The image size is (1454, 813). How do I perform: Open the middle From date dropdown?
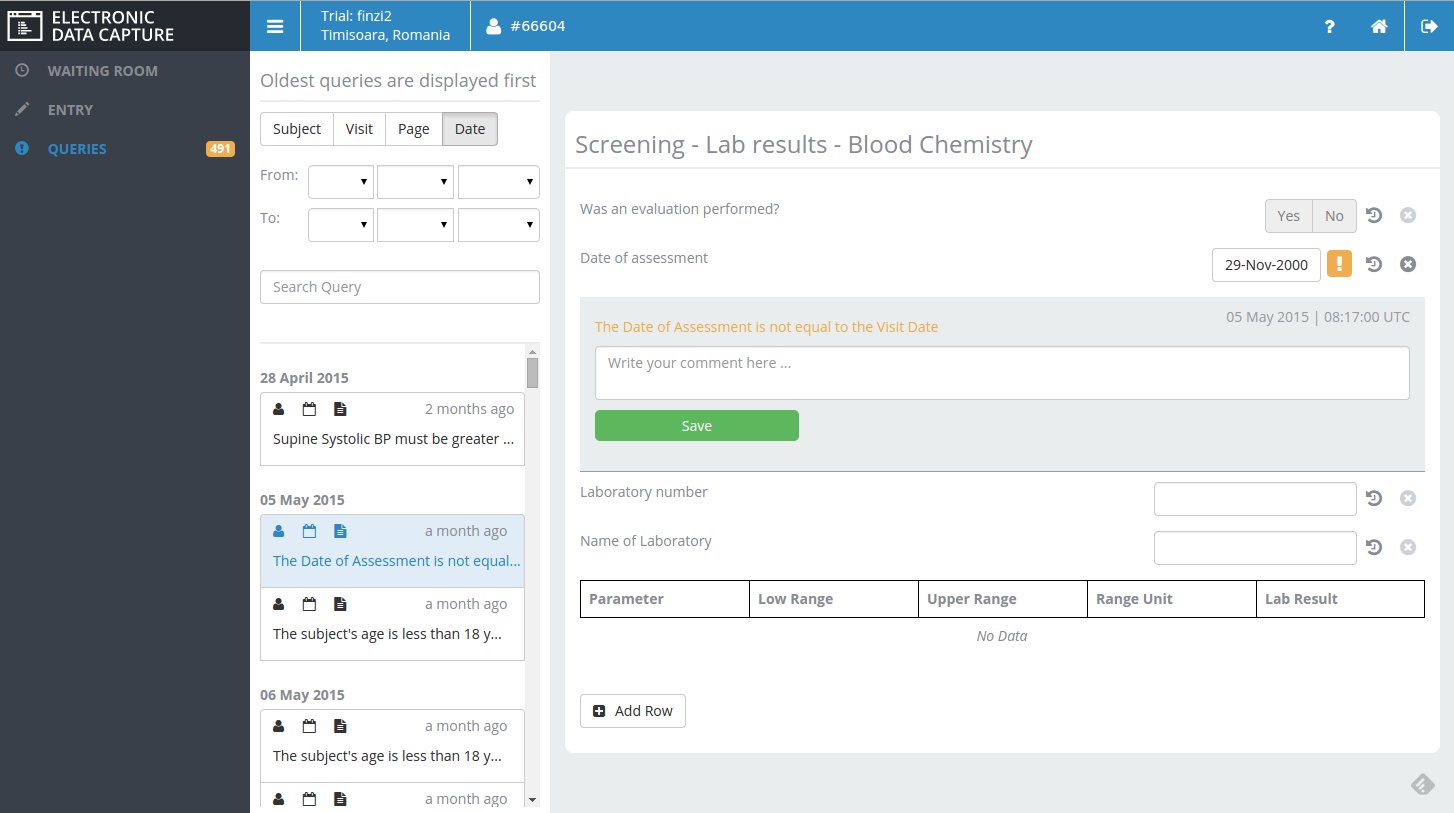tap(416, 182)
